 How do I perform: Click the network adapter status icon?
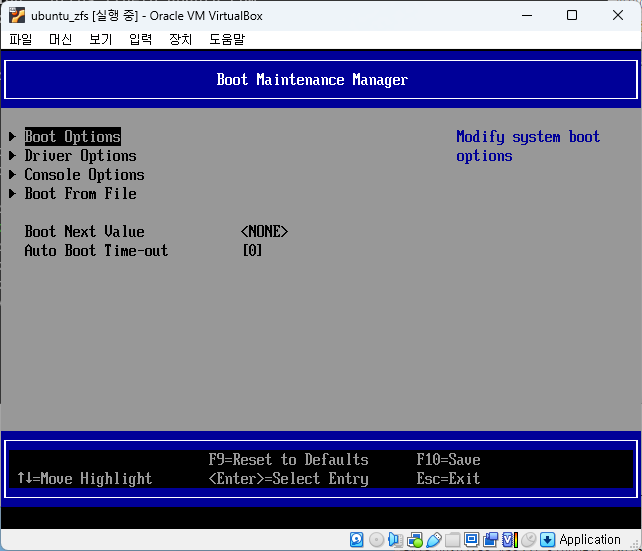(414, 539)
